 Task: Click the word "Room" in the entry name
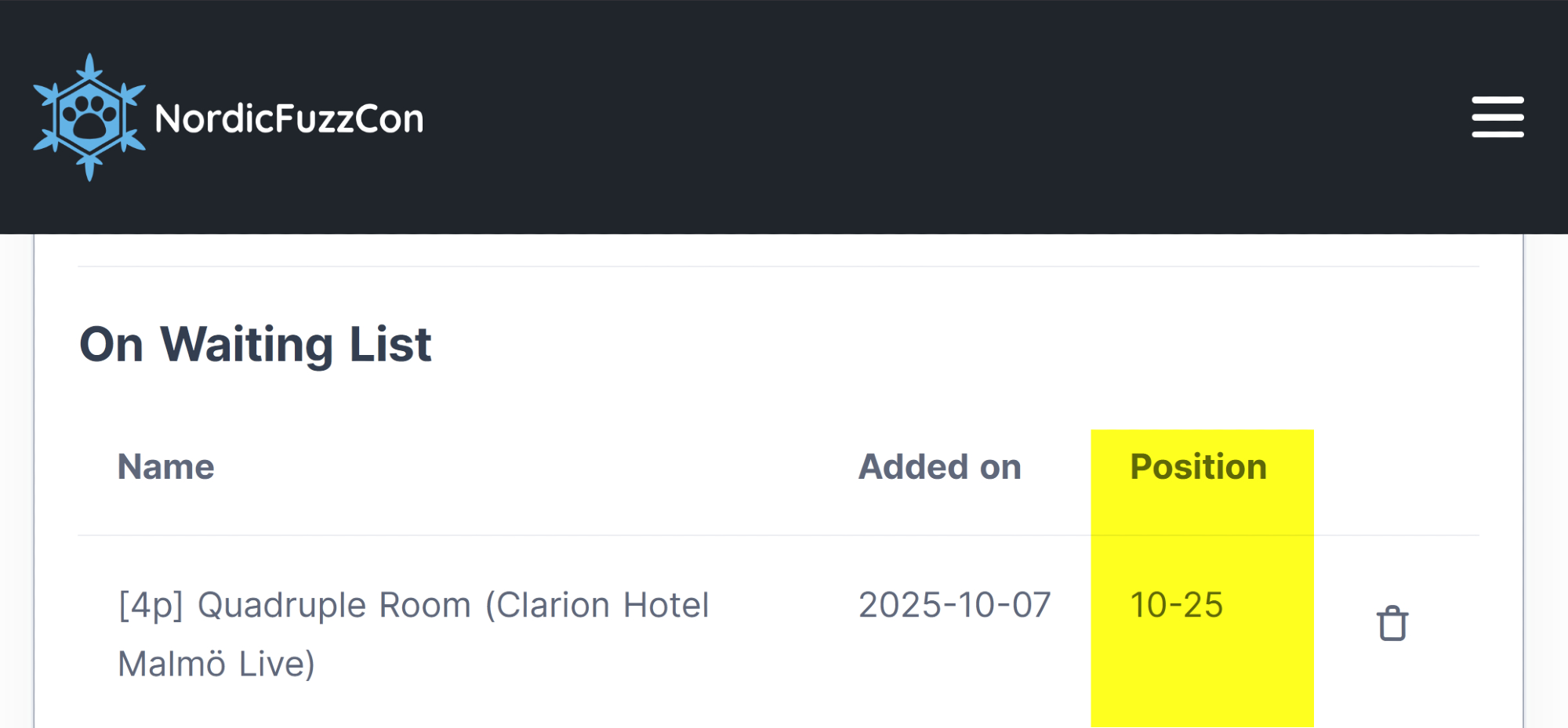[x=424, y=605]
